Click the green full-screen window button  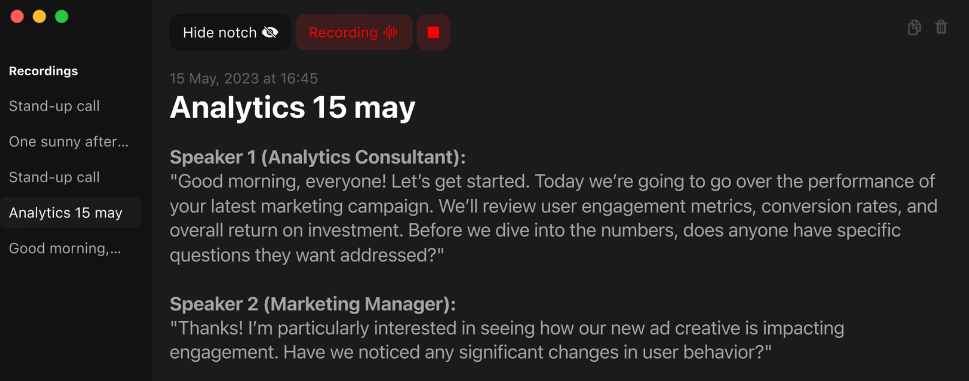tap(61, 17)
